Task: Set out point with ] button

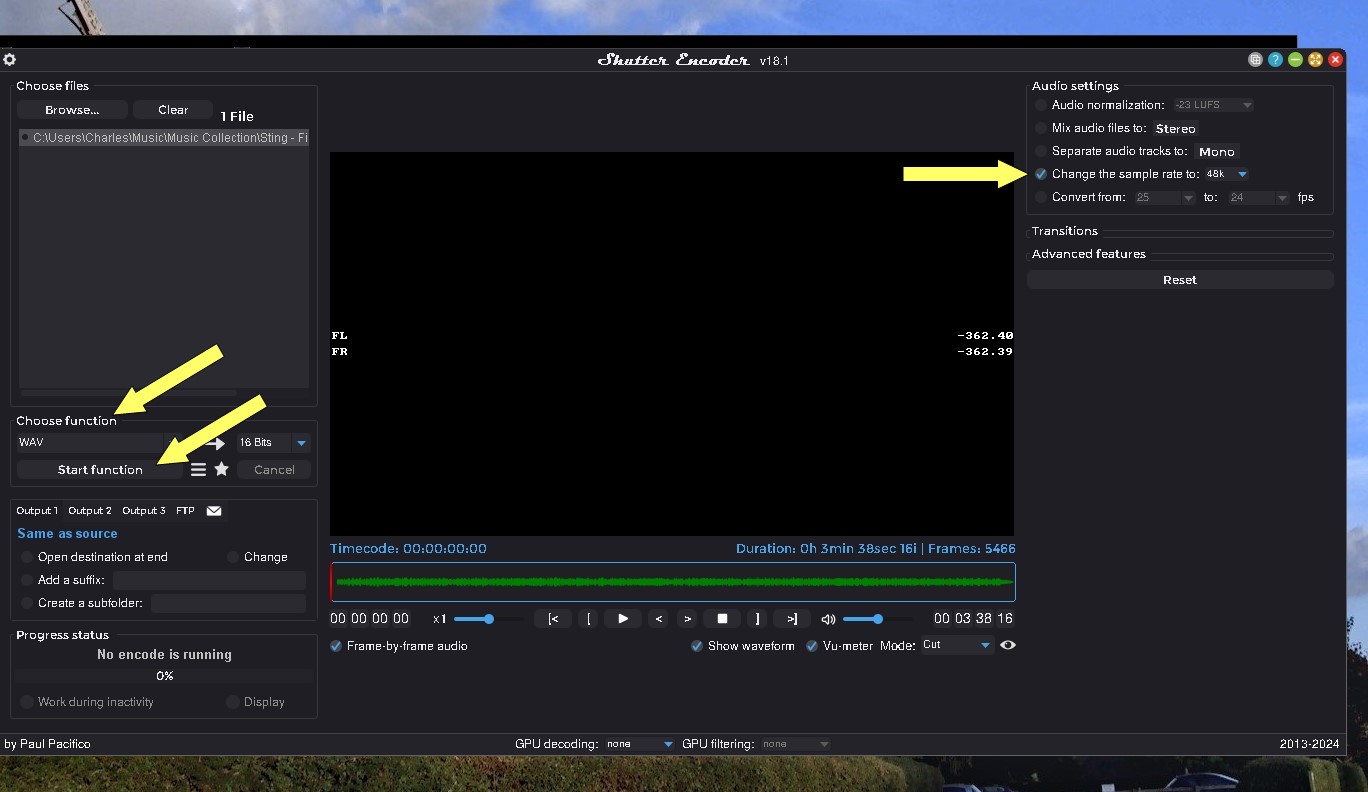Action: (x=757, y=619)
